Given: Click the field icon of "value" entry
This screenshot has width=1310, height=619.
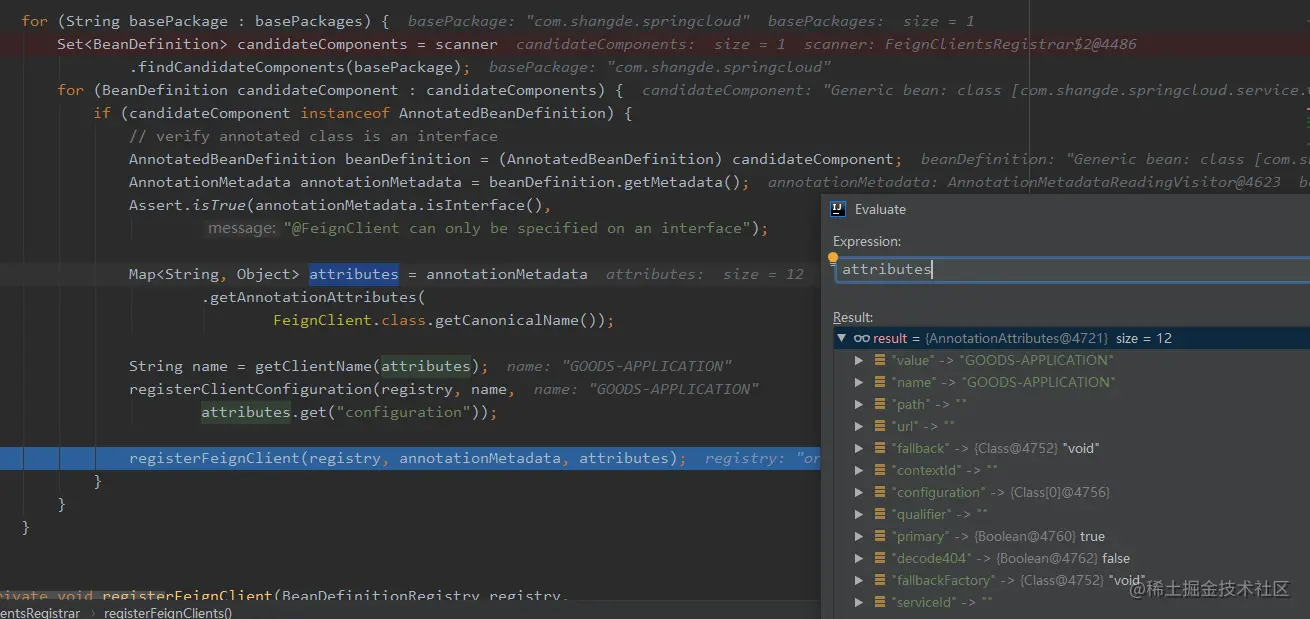Looking at the screenshot, I should click(x=880, y=360).
